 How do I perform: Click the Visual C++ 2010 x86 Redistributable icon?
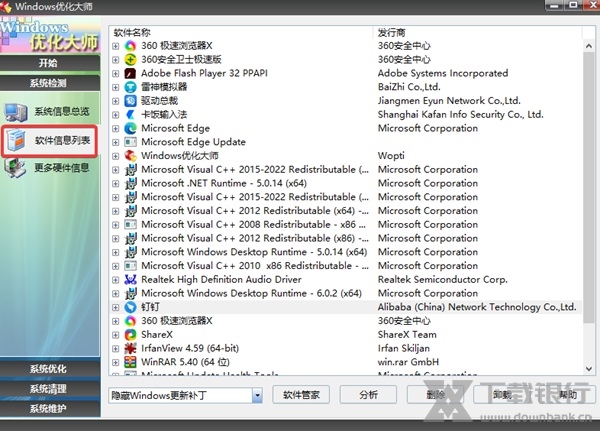130,266
